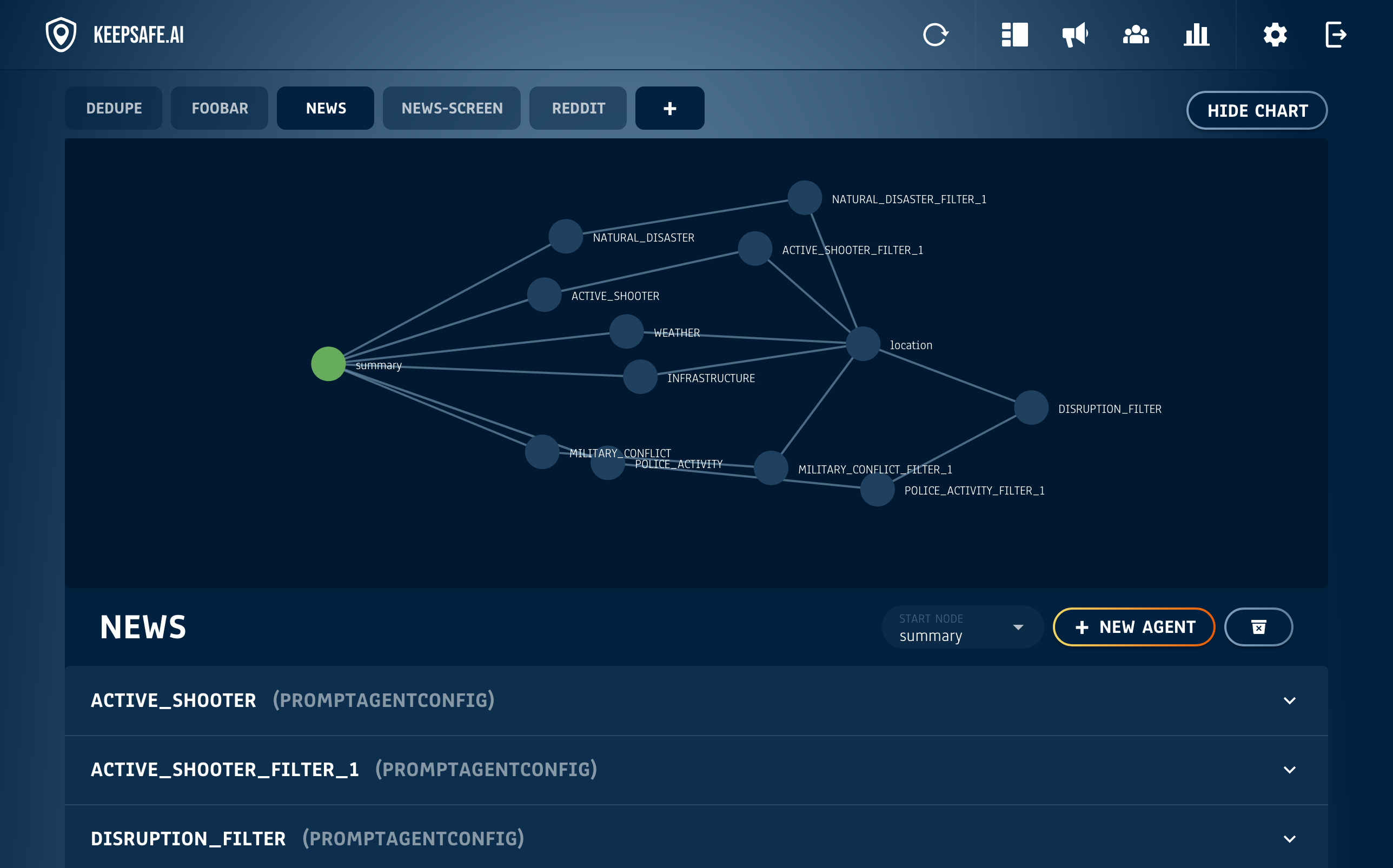Image resolution: width=1393 pixels, height=868 pixels.
Task: Select the REDDIT tab
Action: click(578, 108)
